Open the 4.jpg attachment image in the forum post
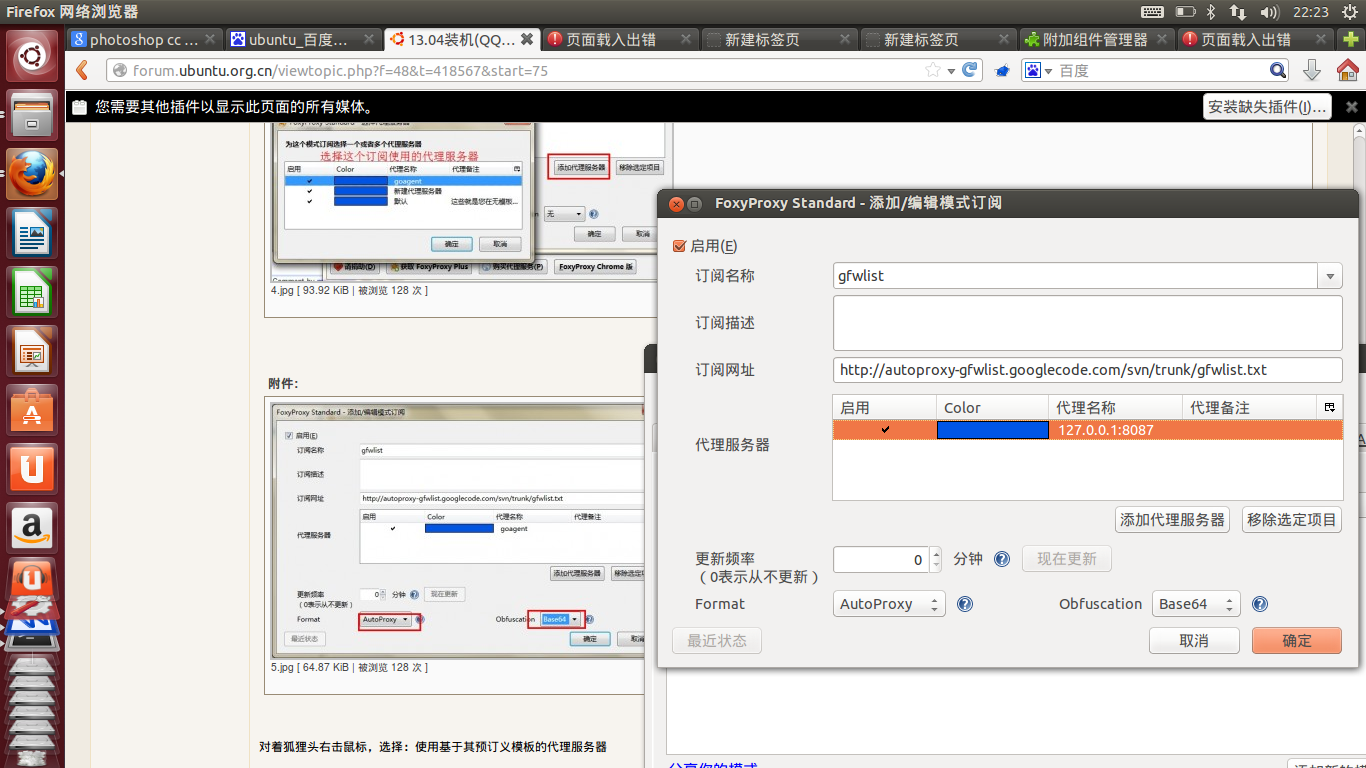The width and height of the screenshot is (1366, 768). point(468,202)
